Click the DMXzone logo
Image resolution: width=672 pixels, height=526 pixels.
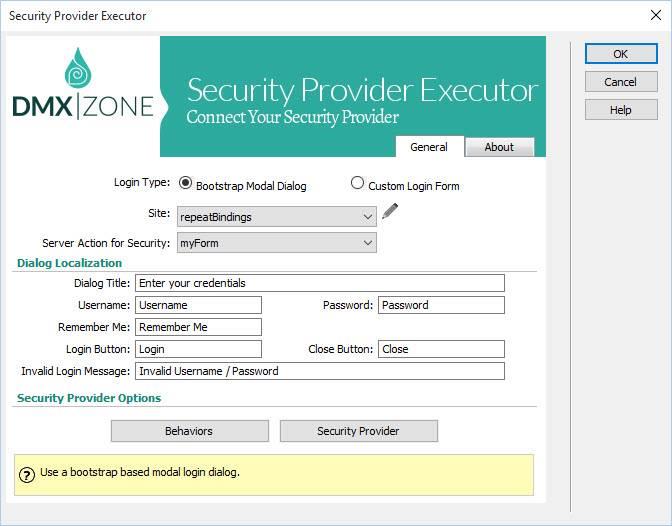click(x=82, y=84)
